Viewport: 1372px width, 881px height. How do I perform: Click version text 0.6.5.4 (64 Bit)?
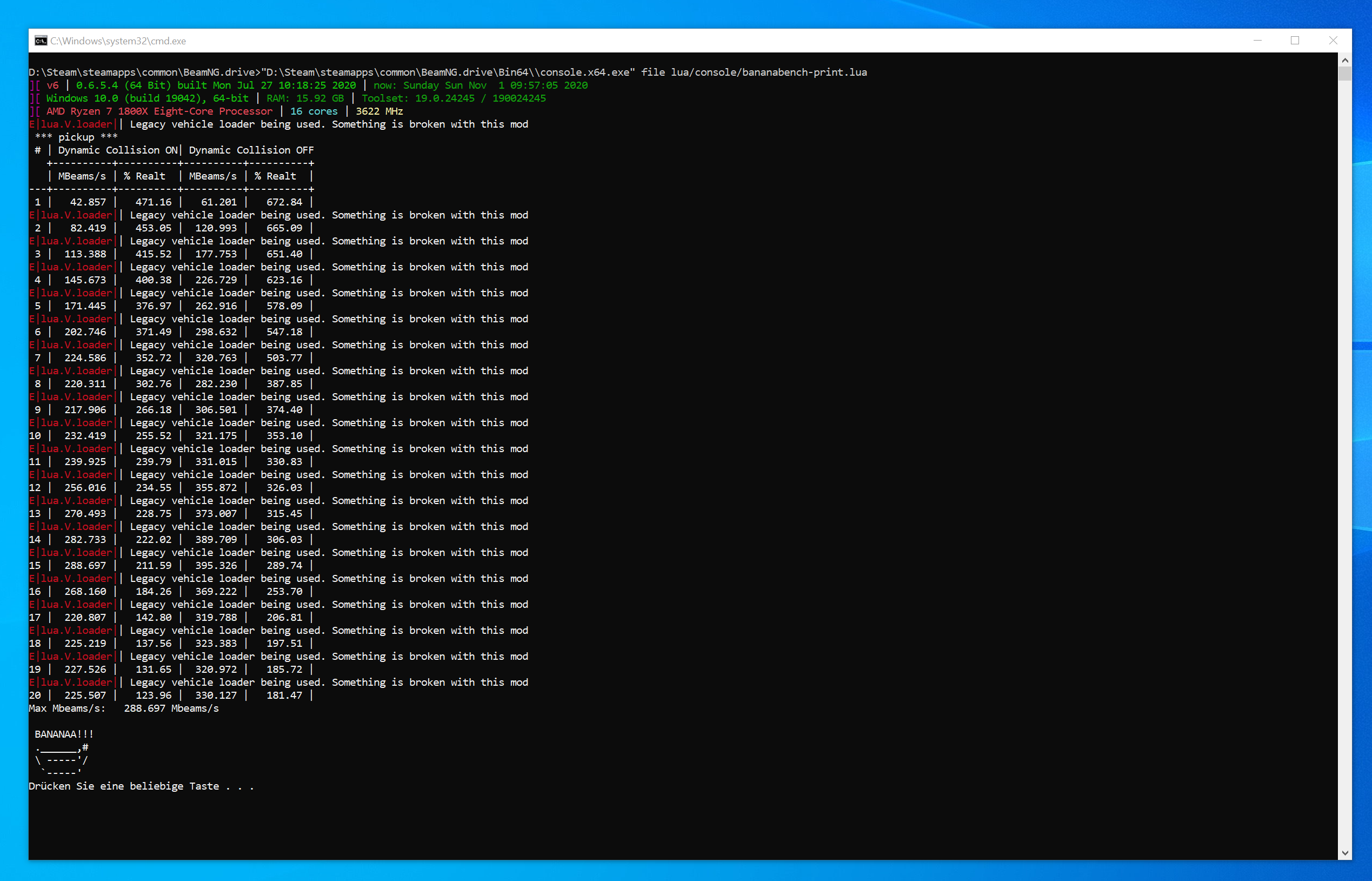tap(123, 85)
